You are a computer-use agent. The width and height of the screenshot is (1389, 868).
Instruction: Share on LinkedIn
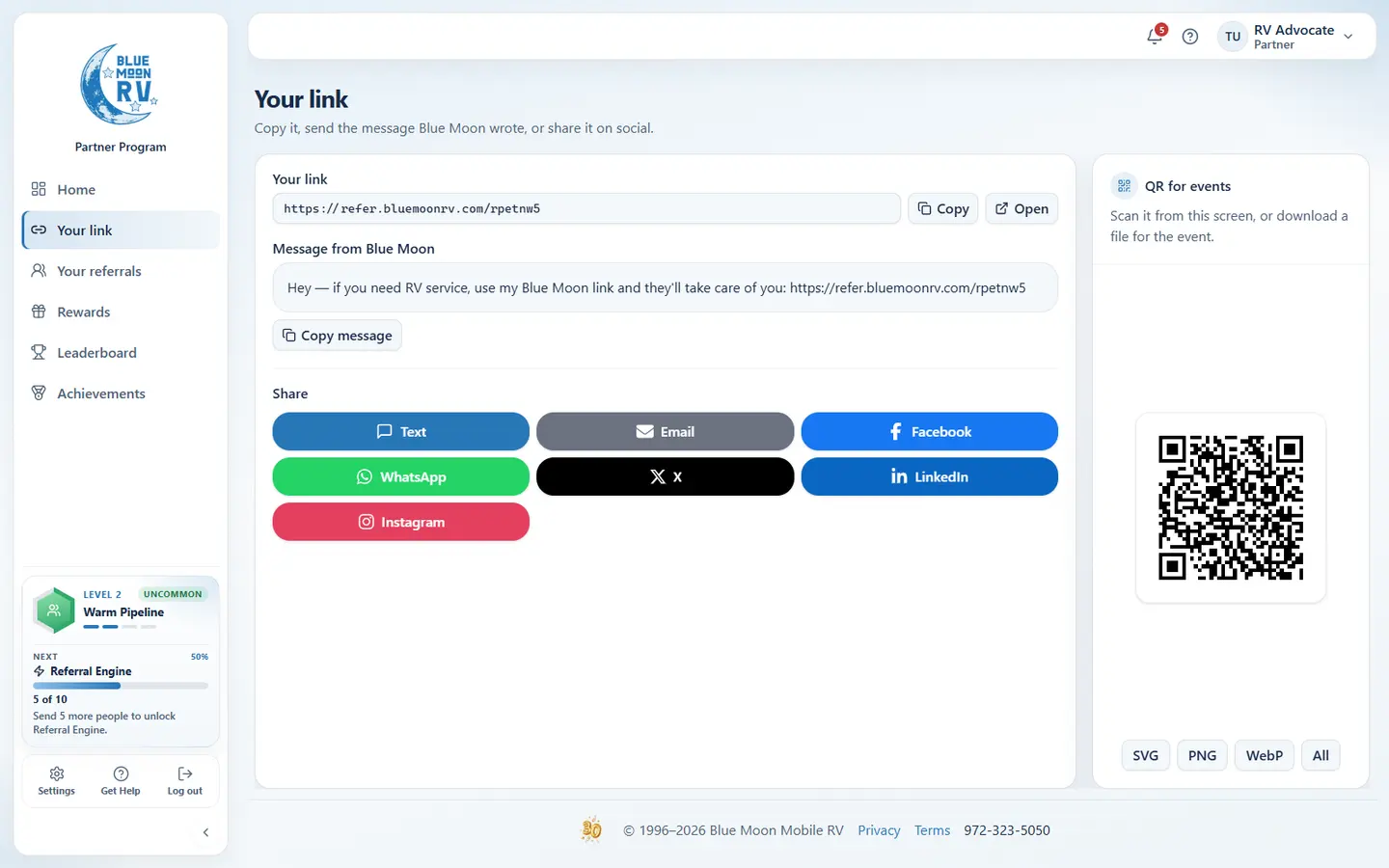tap(930, 476)
